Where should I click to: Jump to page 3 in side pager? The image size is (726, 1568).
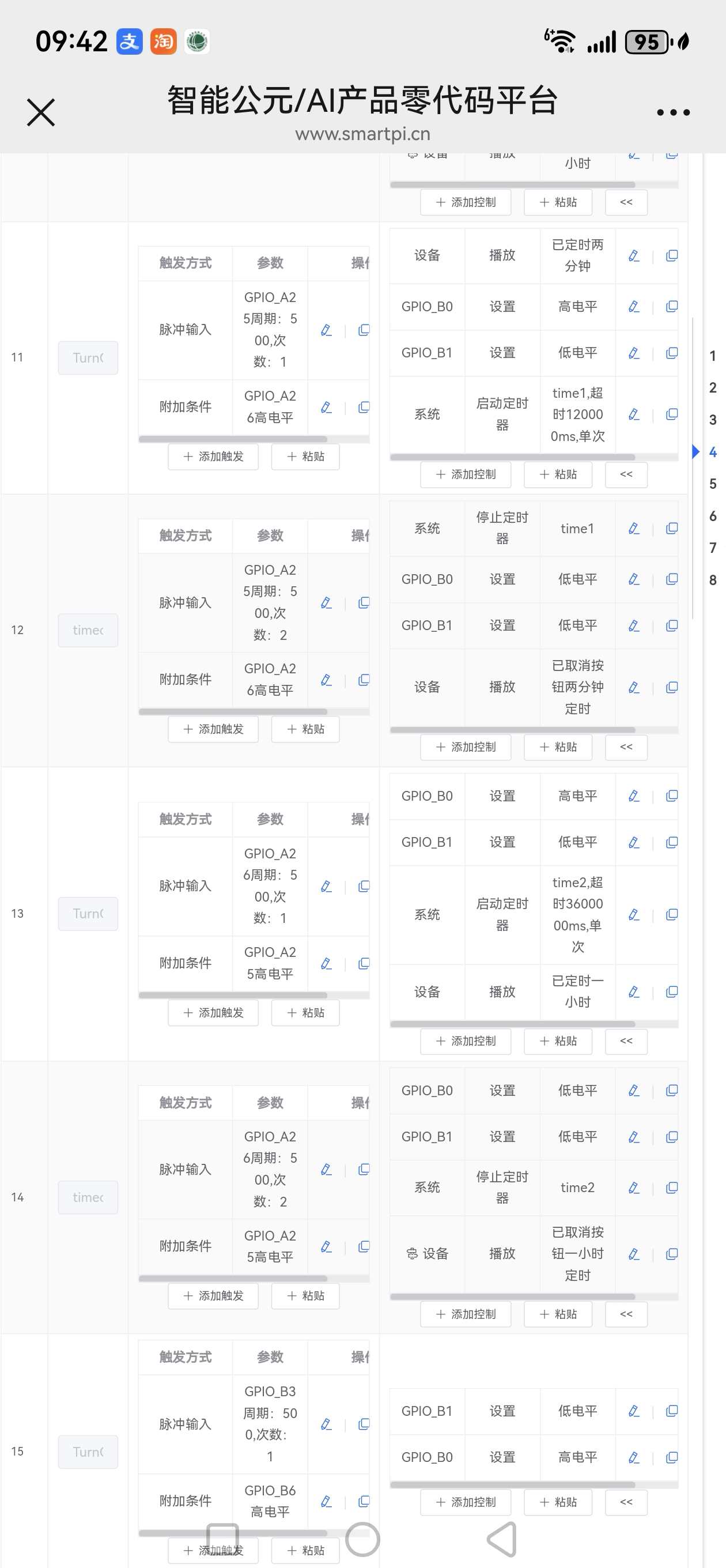[713, 420]
